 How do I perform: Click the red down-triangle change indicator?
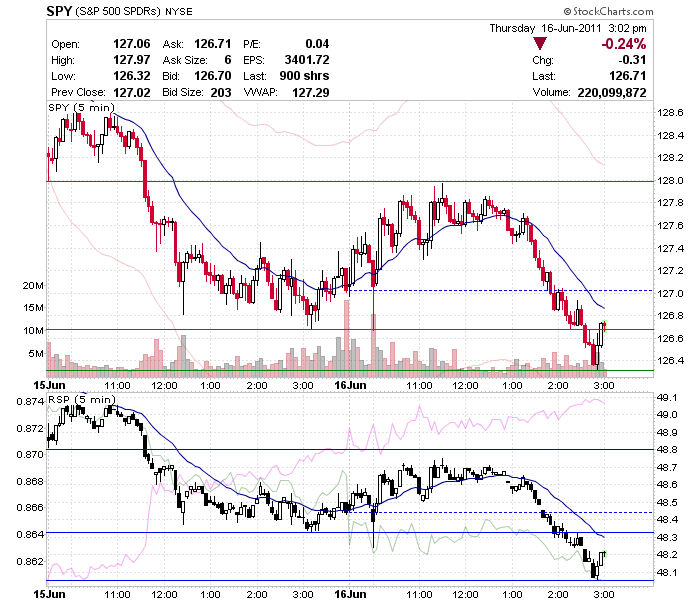click(x=540, y=43)
